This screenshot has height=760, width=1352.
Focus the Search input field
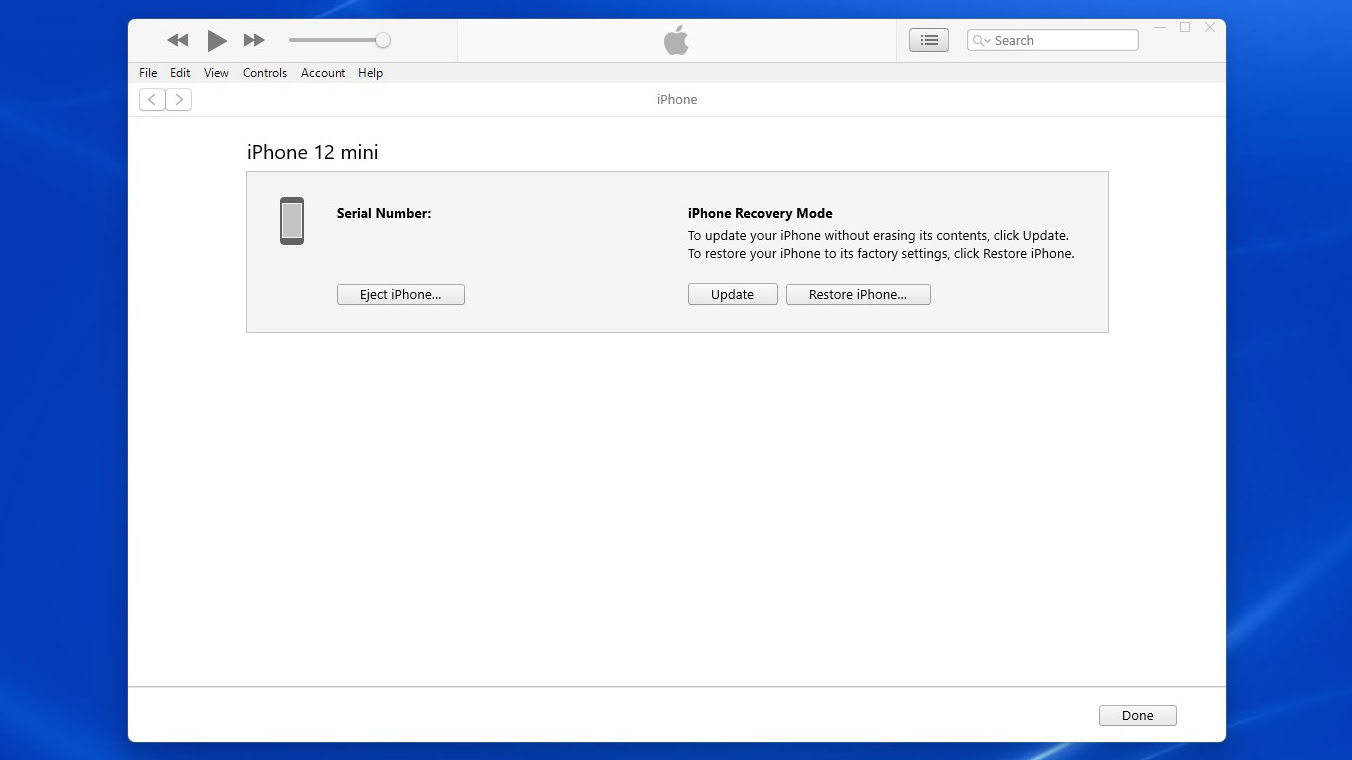1053,40
